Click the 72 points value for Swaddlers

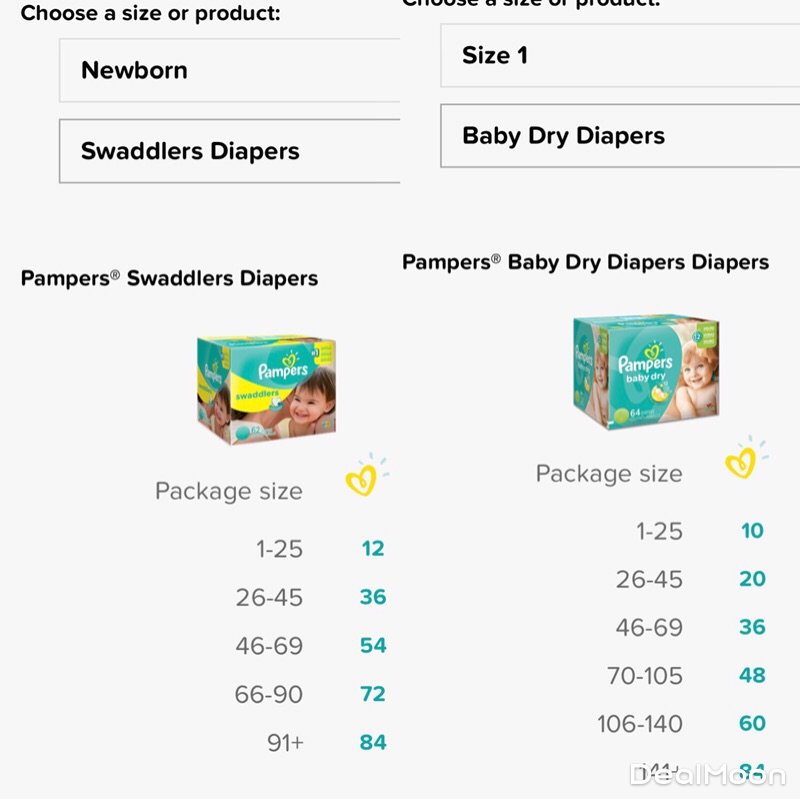click(372, 694)
